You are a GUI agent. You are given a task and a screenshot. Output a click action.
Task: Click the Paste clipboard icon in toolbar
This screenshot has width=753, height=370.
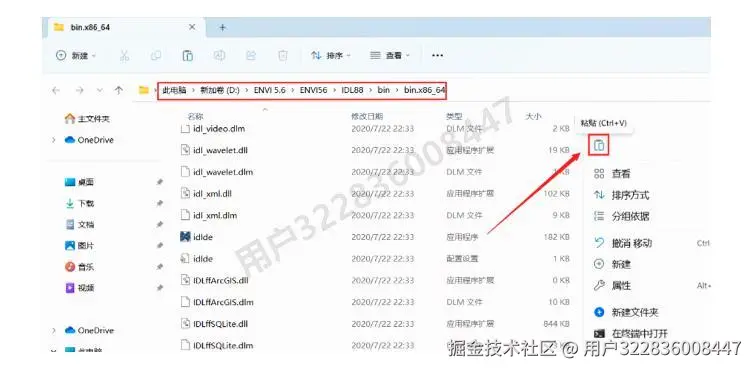point(187,56)
